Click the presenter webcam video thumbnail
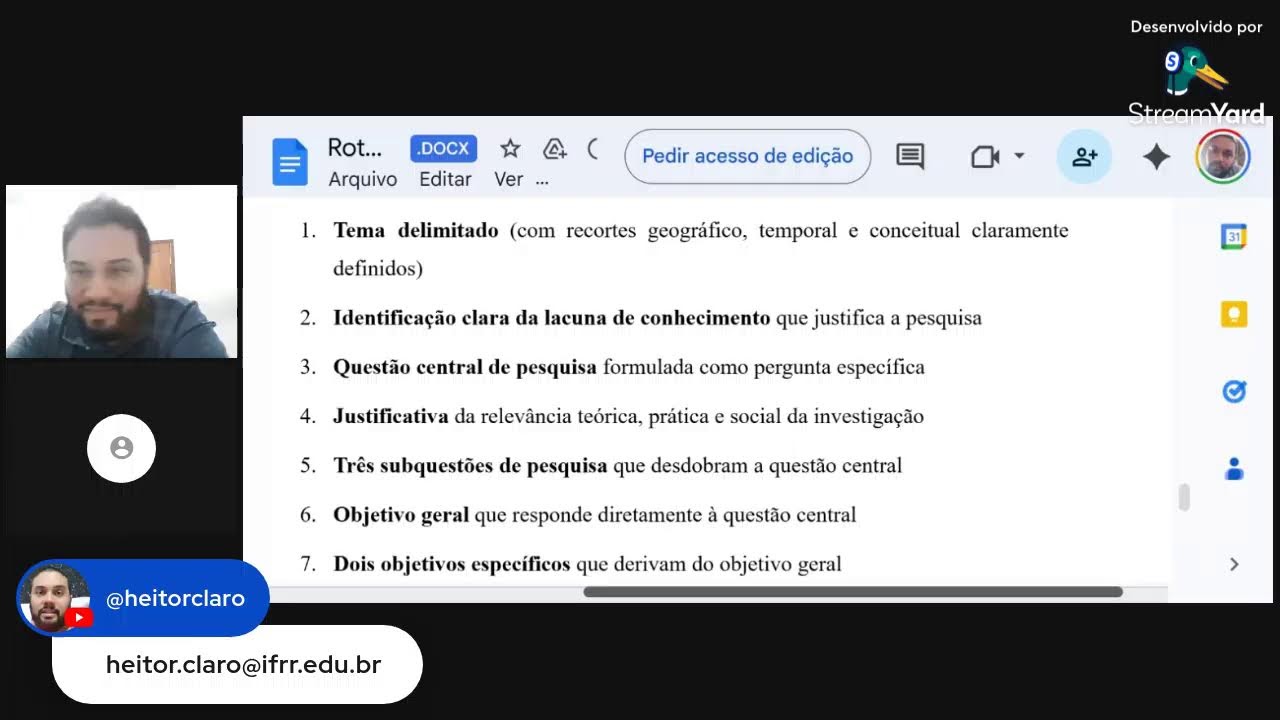This screenshot has width=1280, height=720. coord(122,271)
